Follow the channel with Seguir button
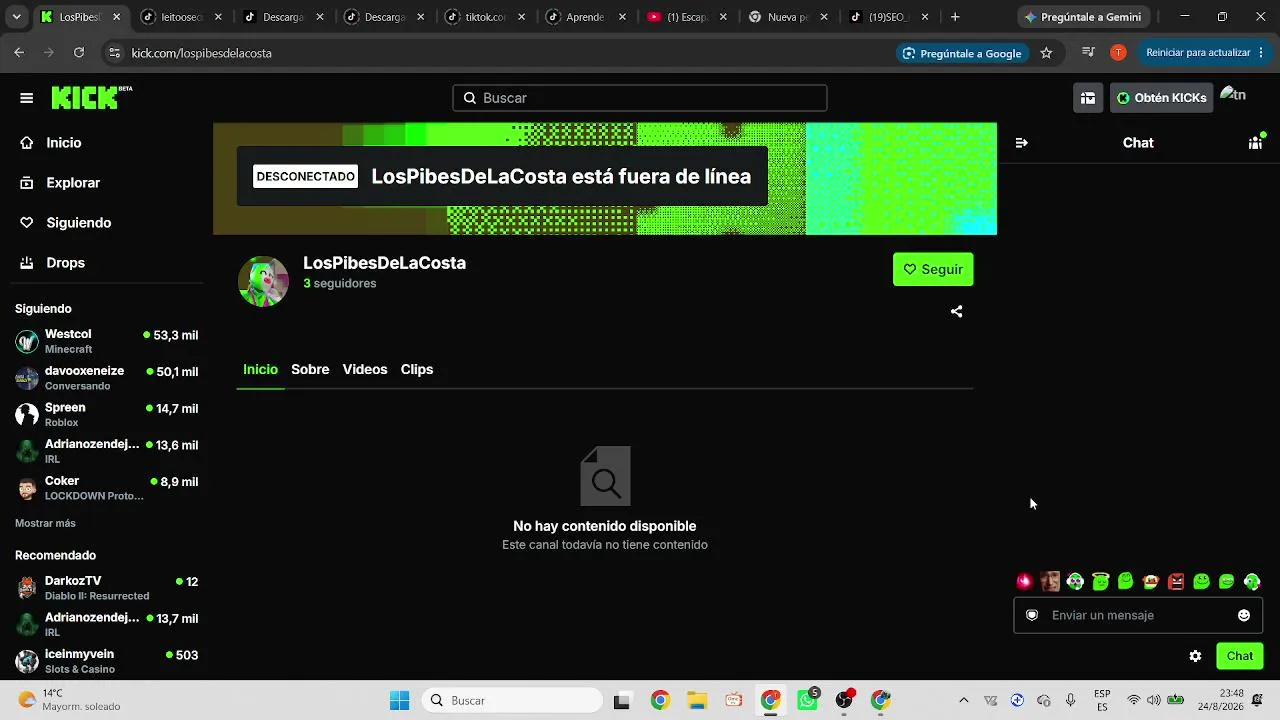 click(x=933, y=269)
